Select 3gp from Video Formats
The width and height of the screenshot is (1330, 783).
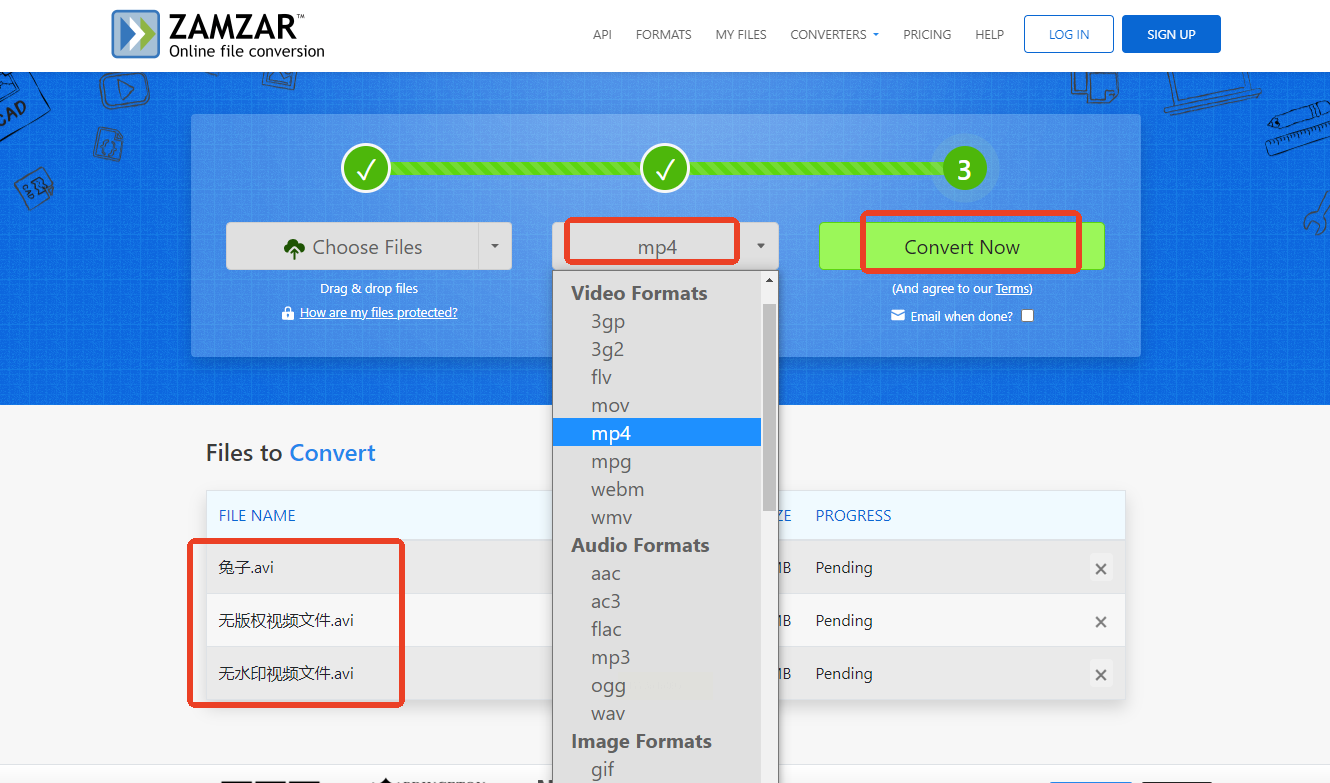tap(657, 322)
